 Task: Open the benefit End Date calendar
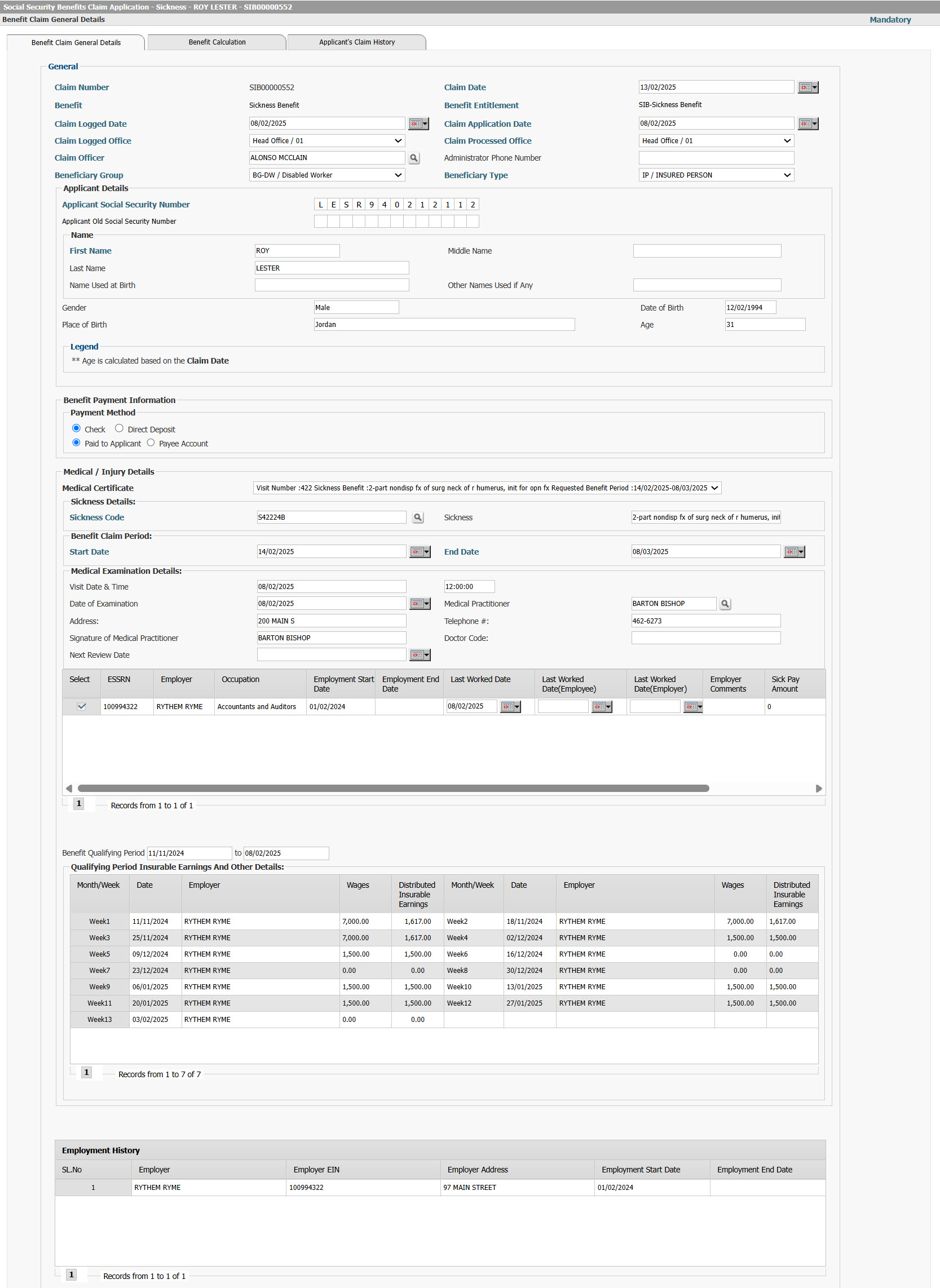click(795, 552)
